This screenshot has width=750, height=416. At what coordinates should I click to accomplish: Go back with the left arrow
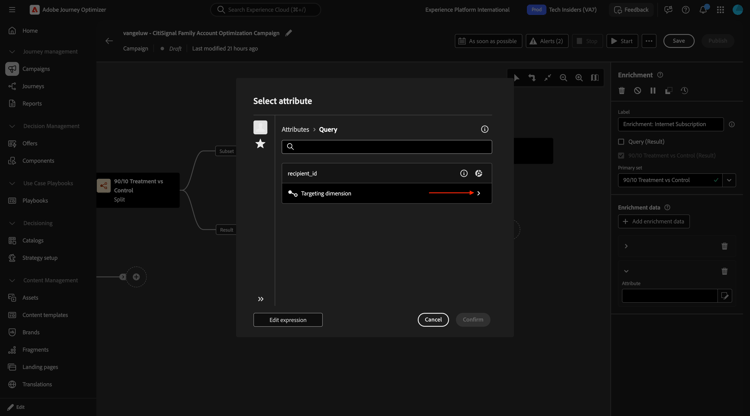tap(109, 41)
